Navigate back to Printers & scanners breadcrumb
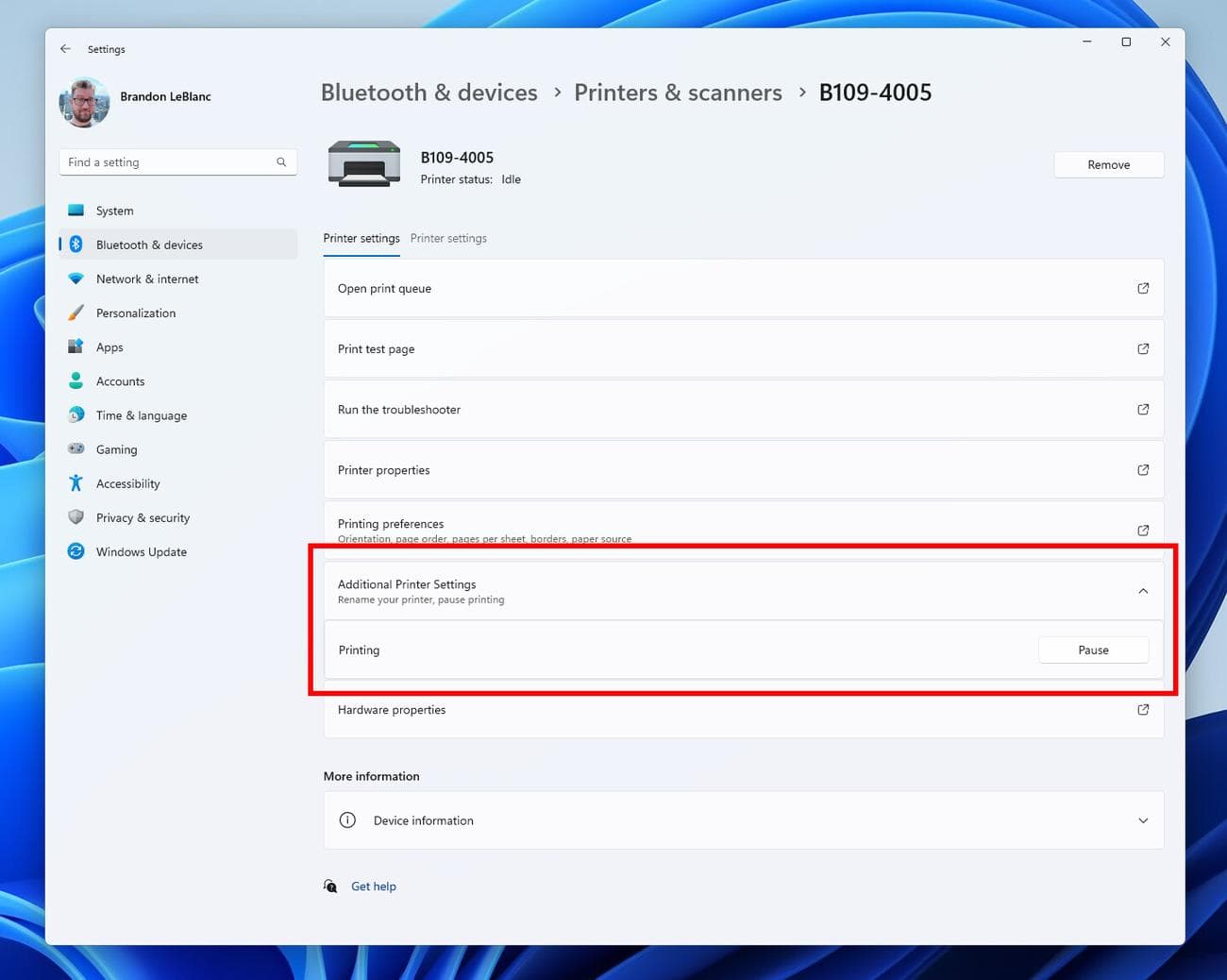The image size is (1227, 980). click(x=678, y=93)
